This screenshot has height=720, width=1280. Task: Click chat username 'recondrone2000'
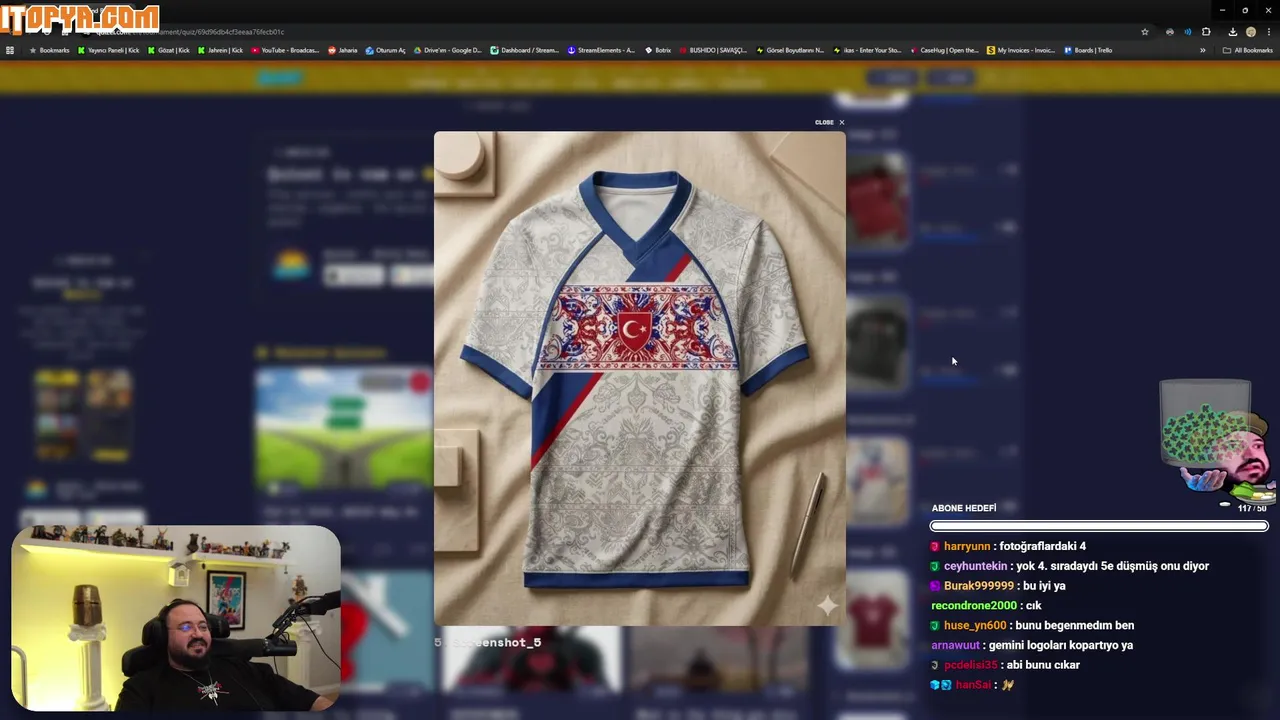coord(973,606)
